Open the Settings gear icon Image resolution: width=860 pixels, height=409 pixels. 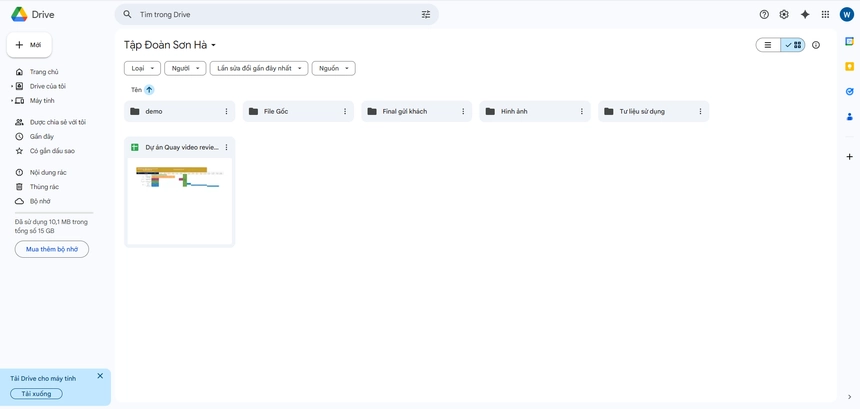pyautogui.click(x=784, y=15)
